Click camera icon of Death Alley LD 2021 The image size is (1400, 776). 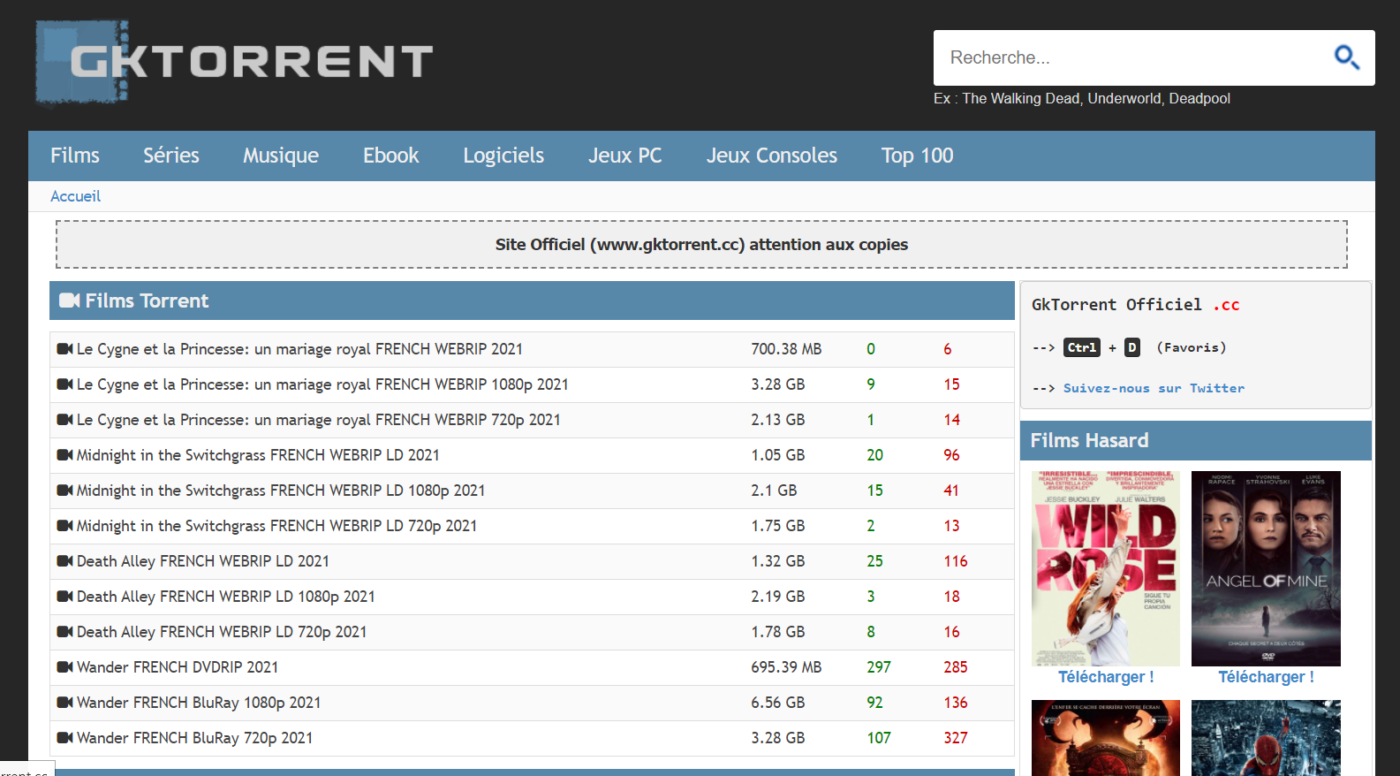click(65, 561)
